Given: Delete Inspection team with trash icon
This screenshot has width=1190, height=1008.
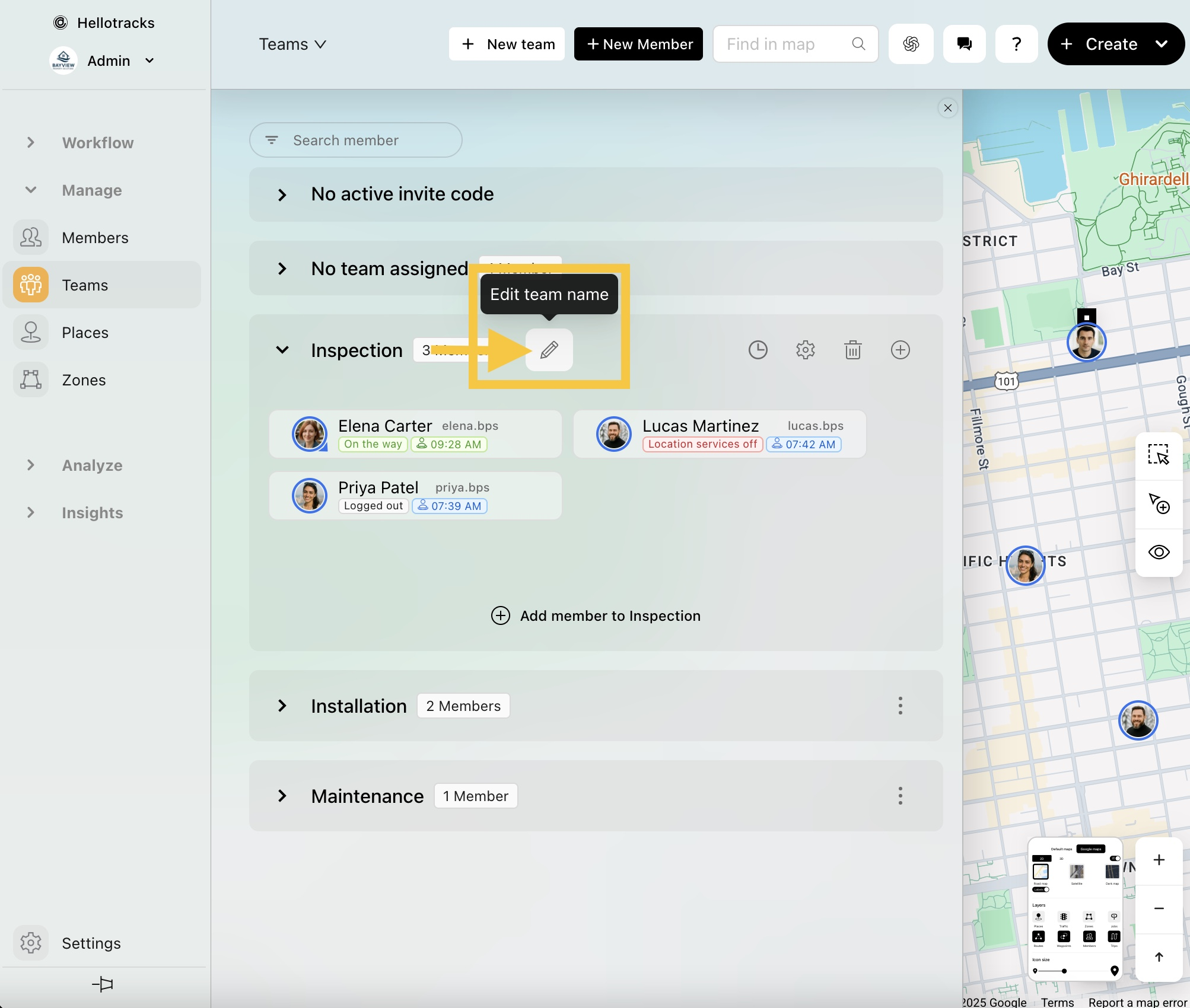Looking at the screenshot, I should click(x=852, y=350).
